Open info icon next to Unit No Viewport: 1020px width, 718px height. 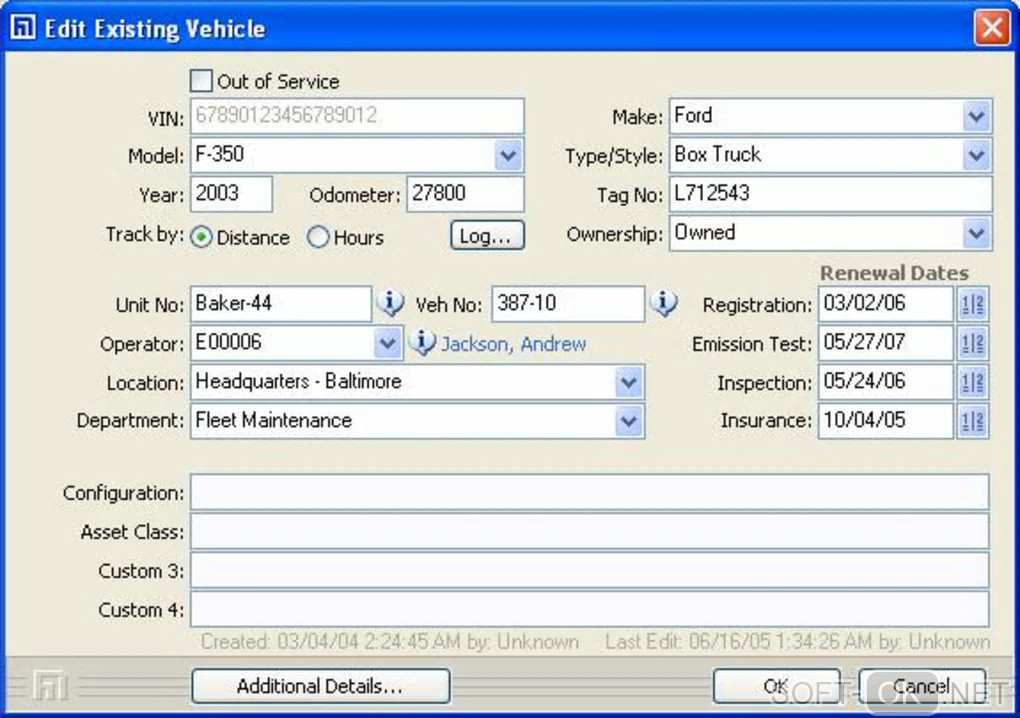[x=390, y=303]
